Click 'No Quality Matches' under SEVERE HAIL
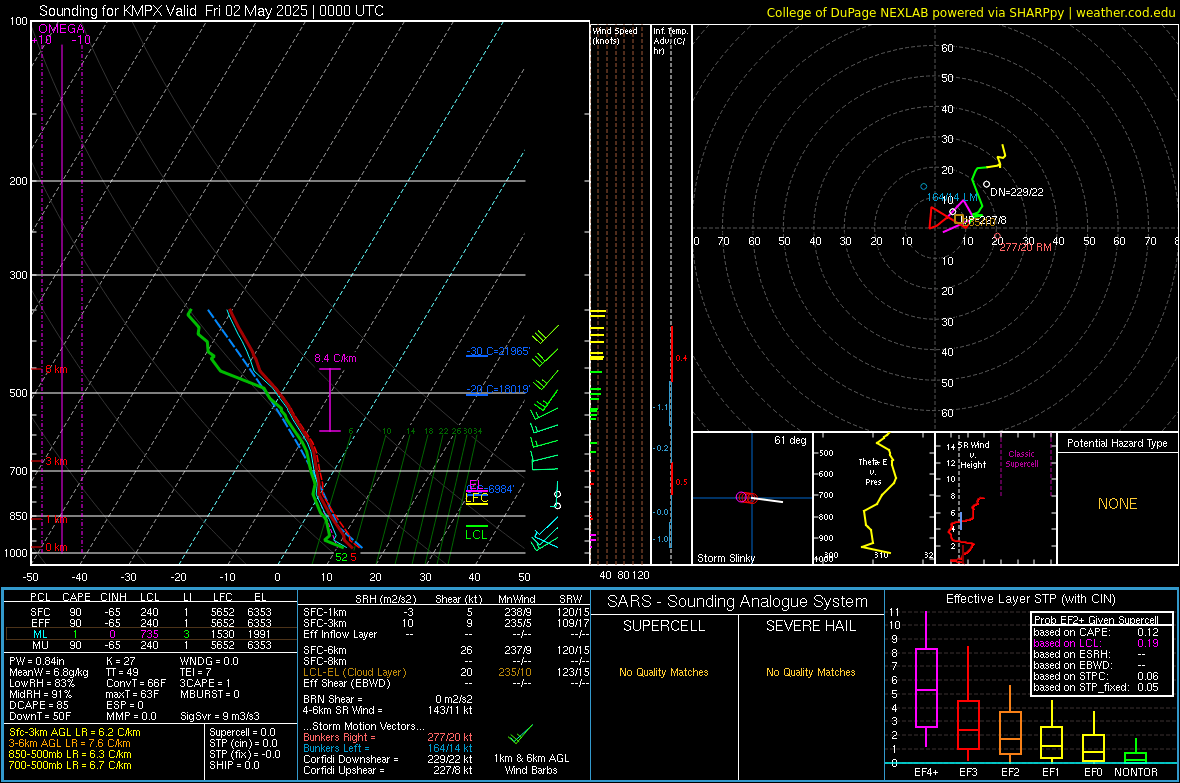 click(810, 672)
